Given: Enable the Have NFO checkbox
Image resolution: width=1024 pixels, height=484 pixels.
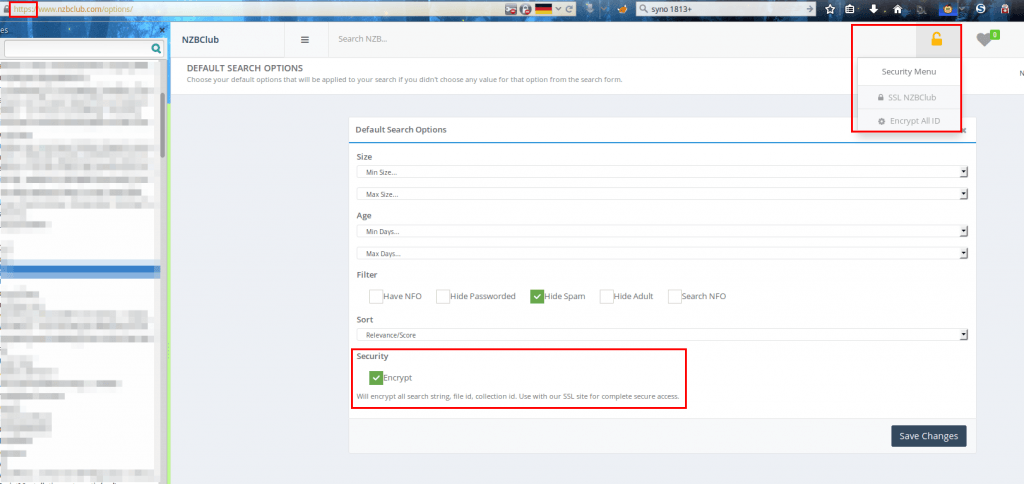Looking at the screenshot, I should 376,297.
